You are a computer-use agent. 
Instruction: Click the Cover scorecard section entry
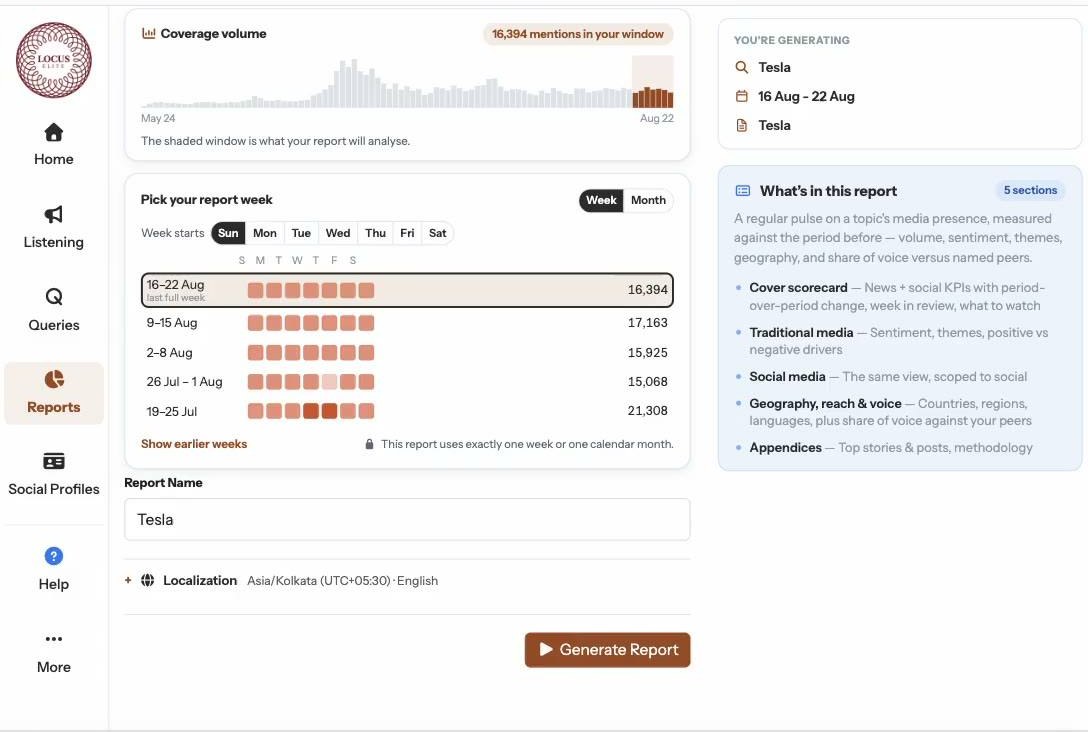click(897, 296)
